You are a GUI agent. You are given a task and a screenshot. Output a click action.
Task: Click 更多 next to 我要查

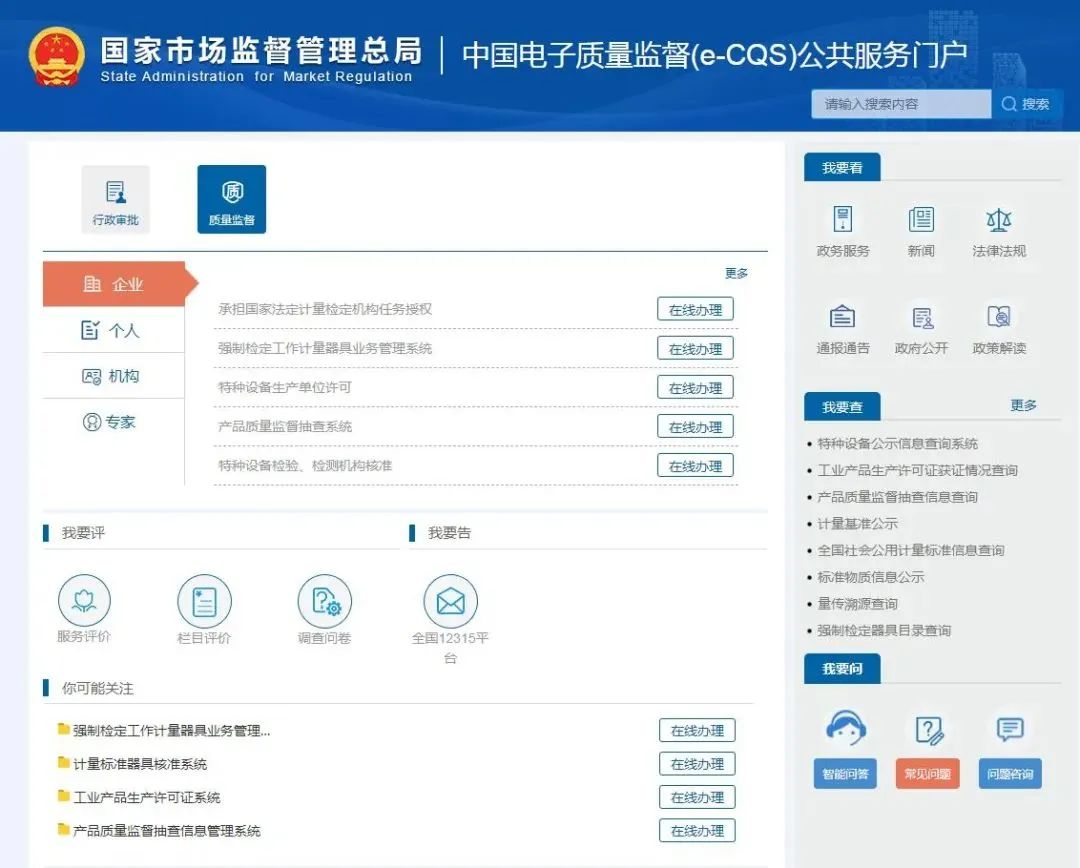[x=1024, y=405]
